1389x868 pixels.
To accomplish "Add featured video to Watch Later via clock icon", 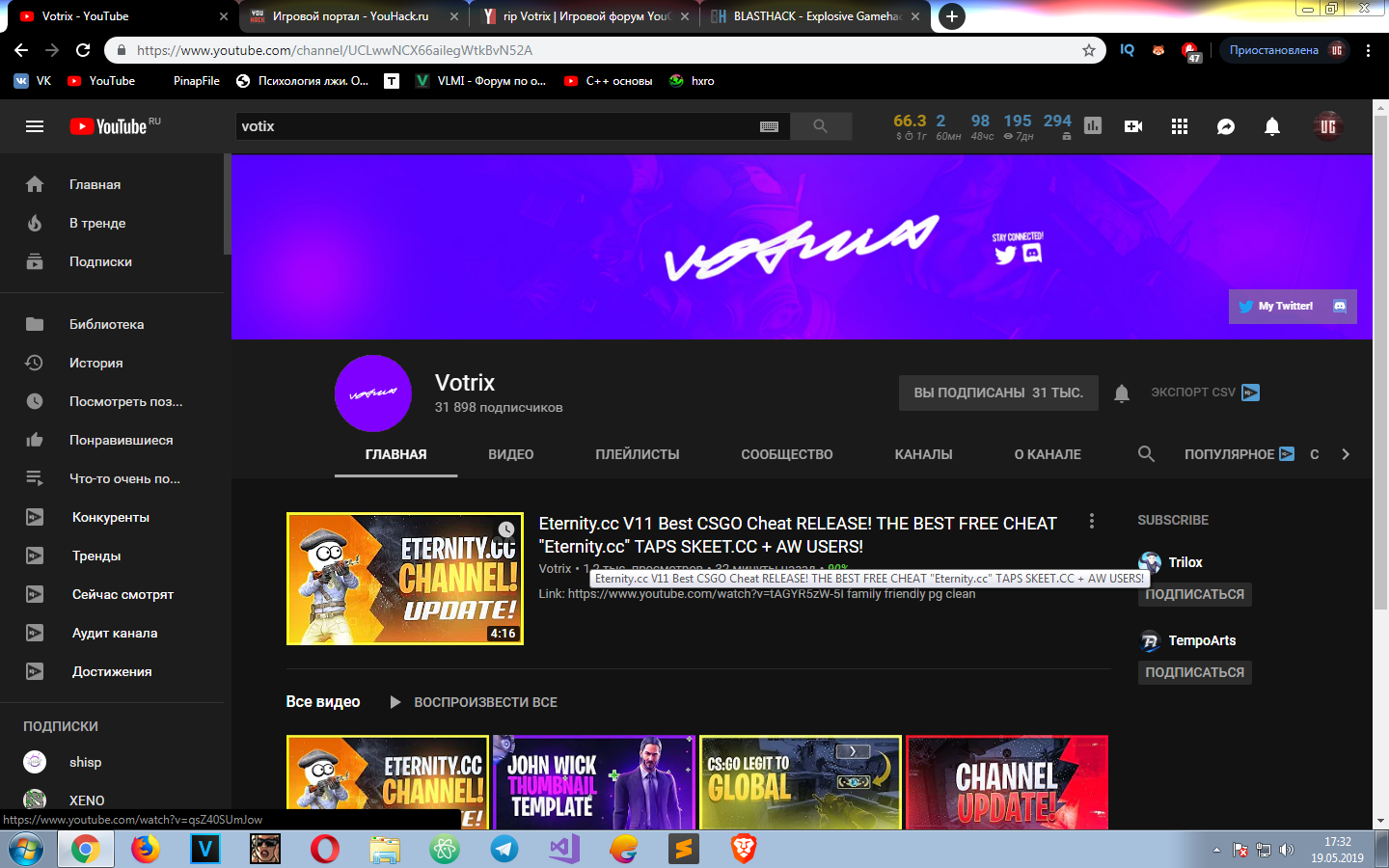I will [x=506, y=529].
